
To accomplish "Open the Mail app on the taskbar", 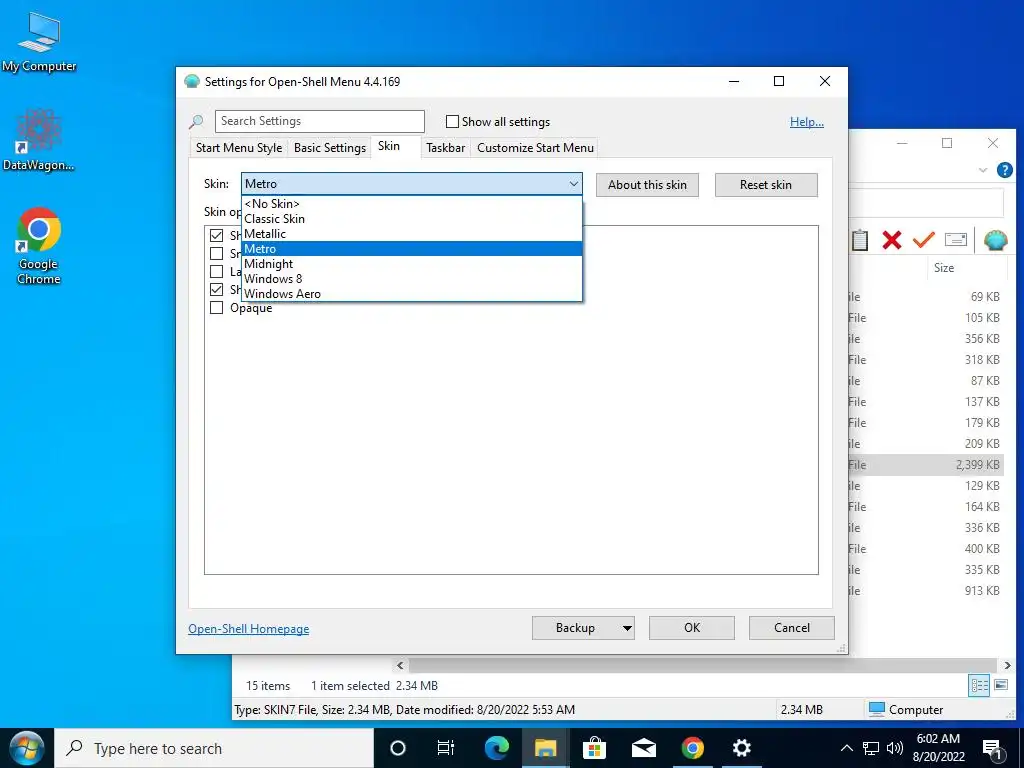I will coord(643,748).
